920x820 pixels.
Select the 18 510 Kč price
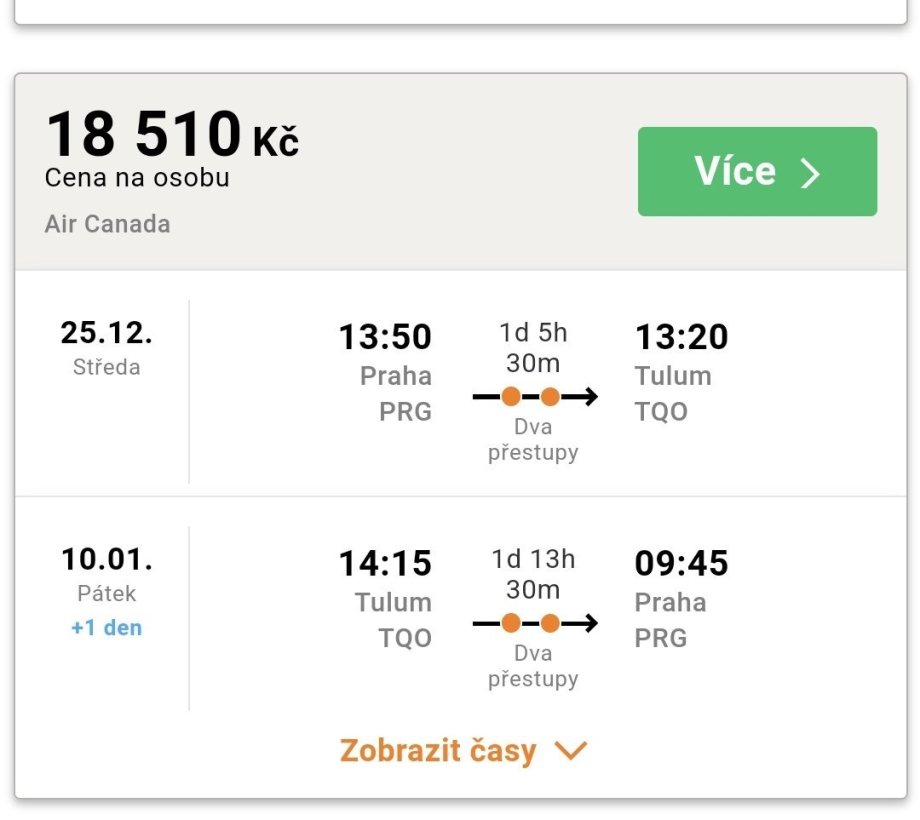[x=172, y=135]
